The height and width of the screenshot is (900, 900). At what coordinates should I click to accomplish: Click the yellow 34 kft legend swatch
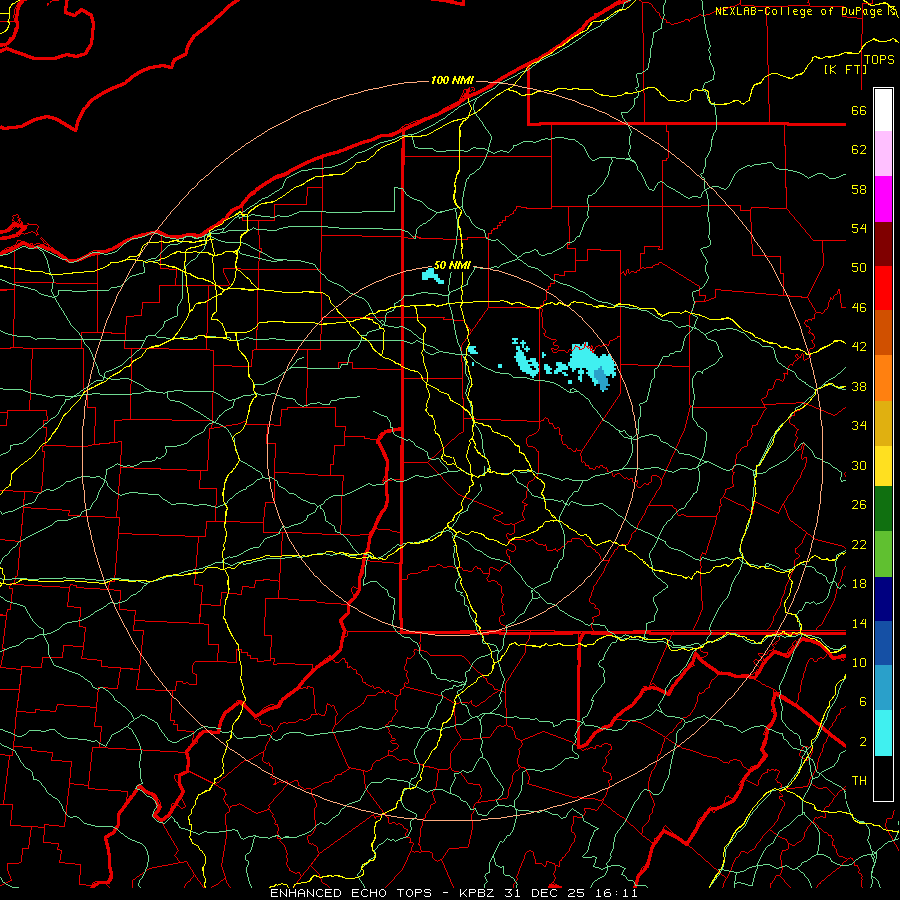[x=883, y=465]
